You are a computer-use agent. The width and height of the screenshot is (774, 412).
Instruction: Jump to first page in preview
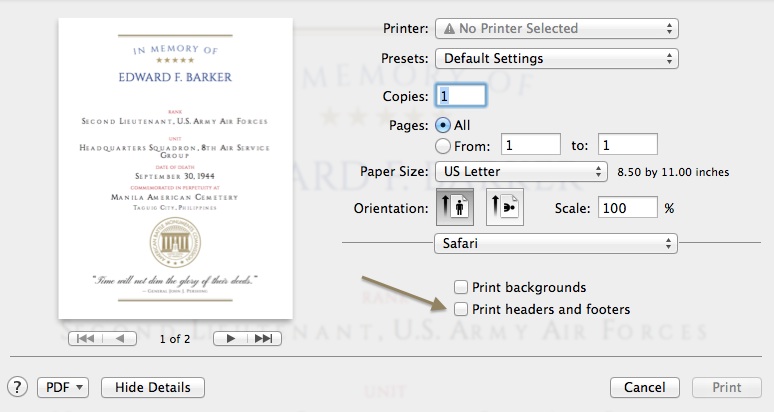click(x=85, y=339)
